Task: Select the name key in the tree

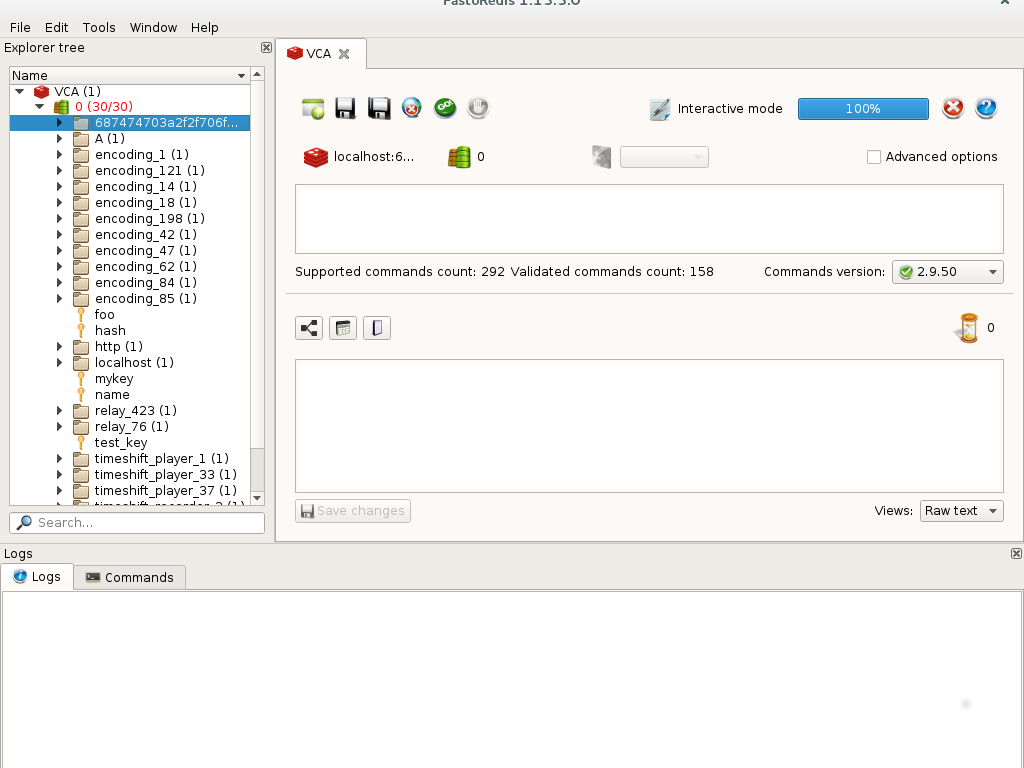Action: (112, 394)
